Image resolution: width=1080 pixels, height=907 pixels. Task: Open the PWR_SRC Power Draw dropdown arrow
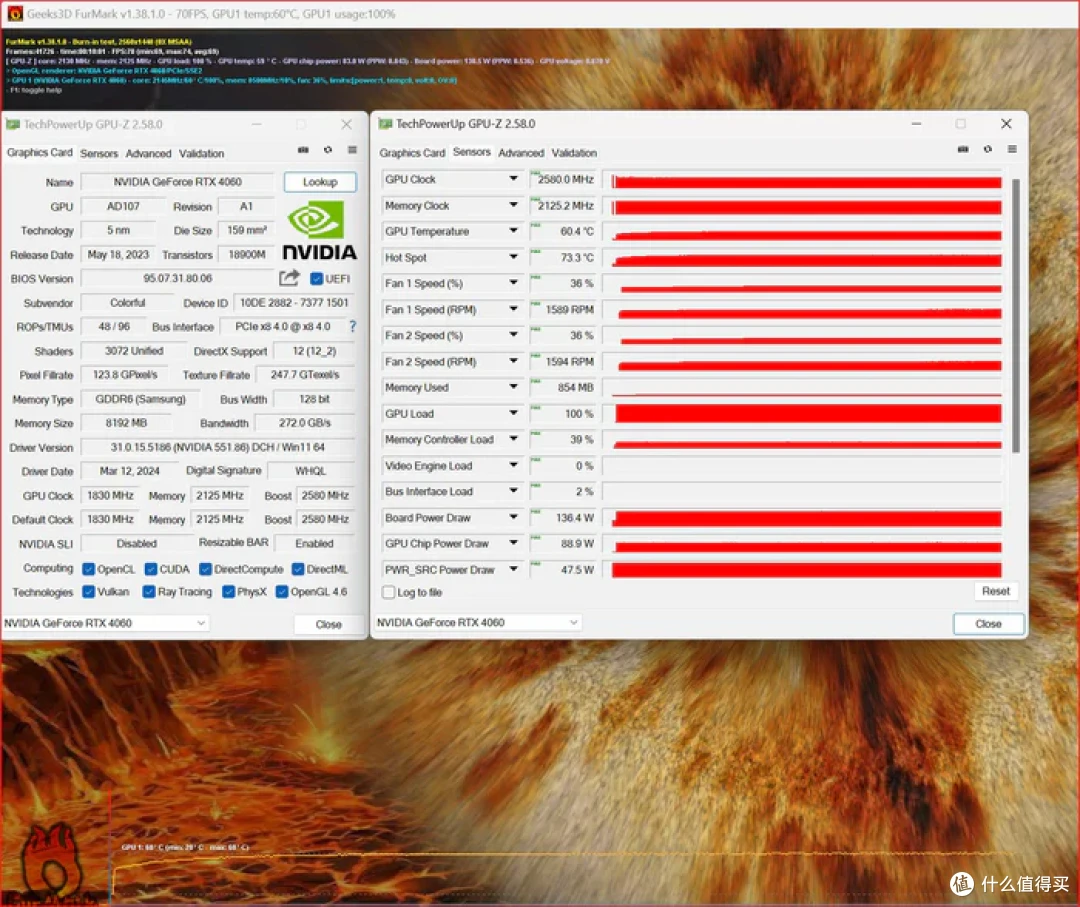coord(513,570)
